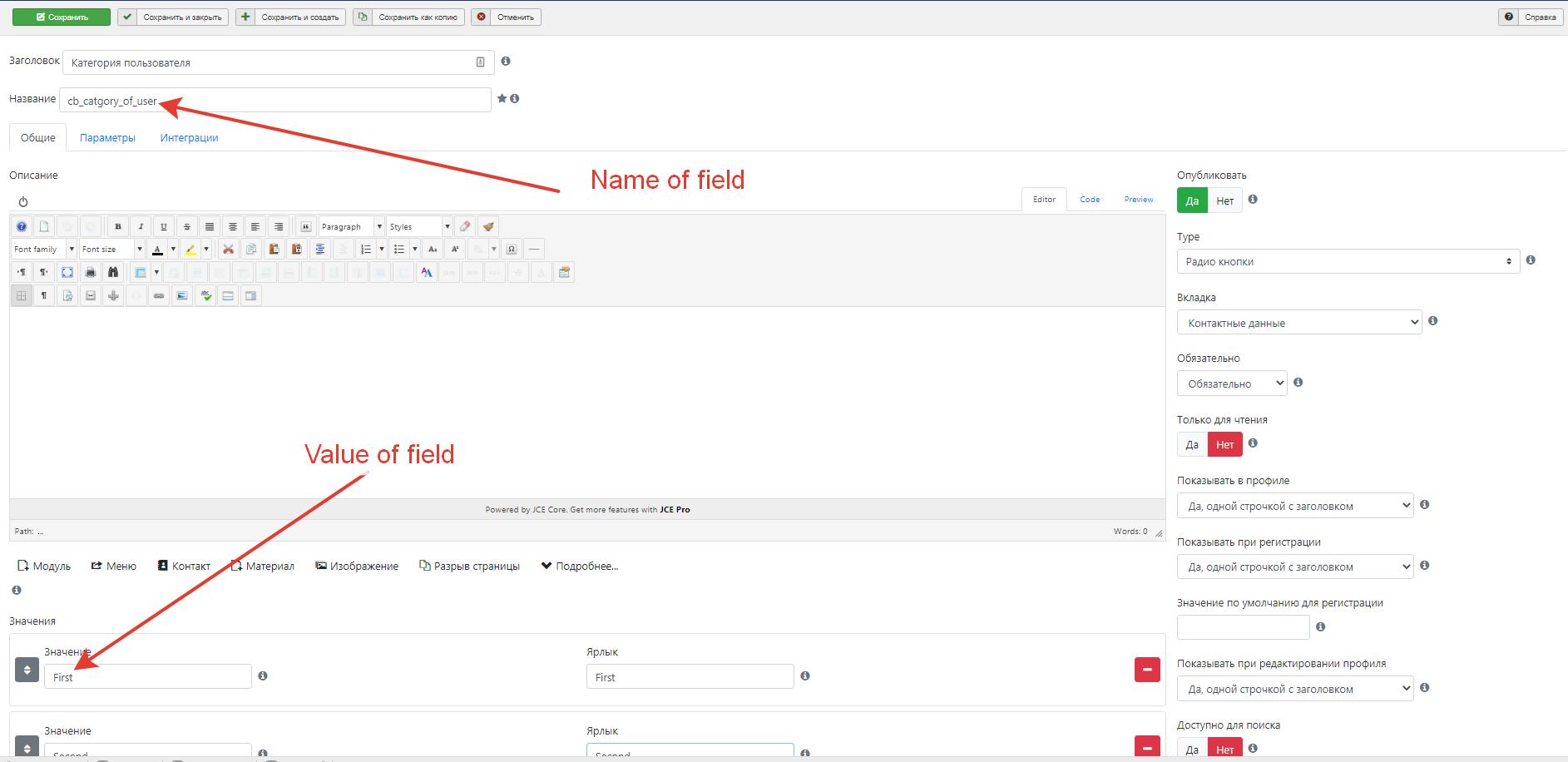Click the scissors cut icon
The width and height of the screenshot is (1568, 762).
click(228, 249)
